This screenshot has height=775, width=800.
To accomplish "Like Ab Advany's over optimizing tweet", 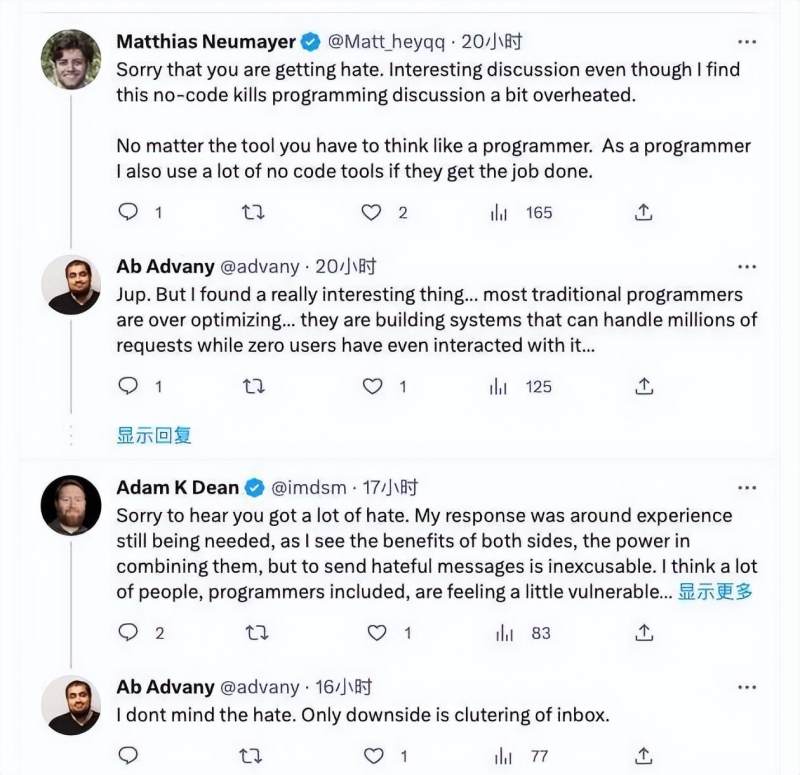I will point(372,386).
